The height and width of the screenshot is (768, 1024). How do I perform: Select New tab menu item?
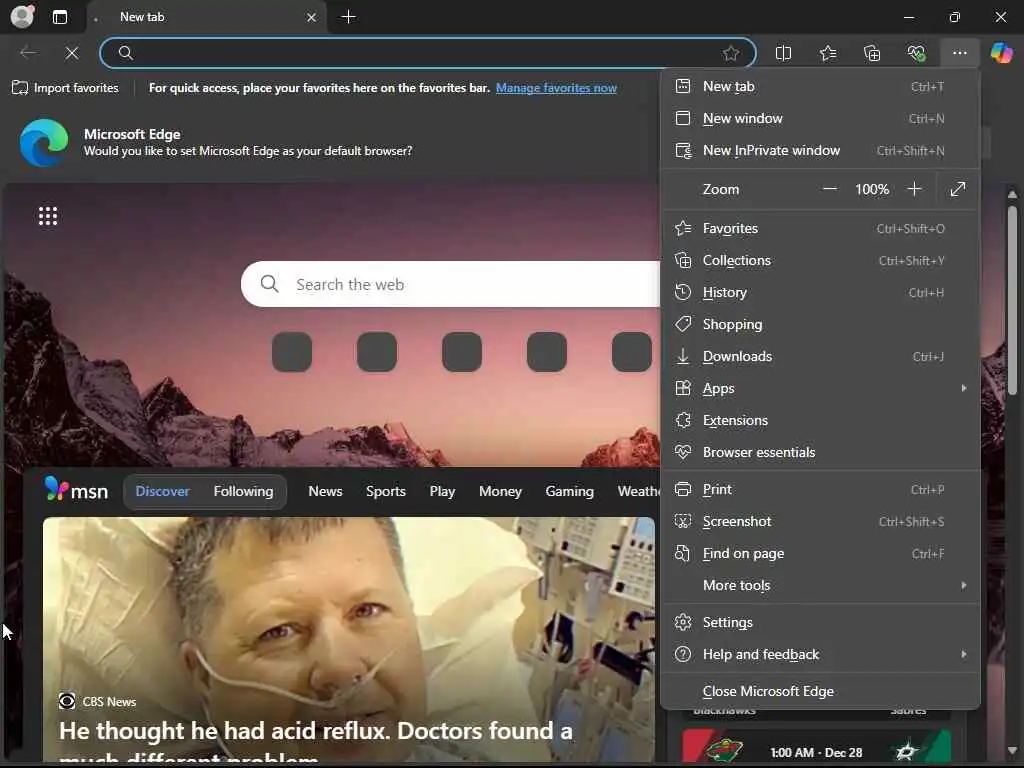(820, 86)
